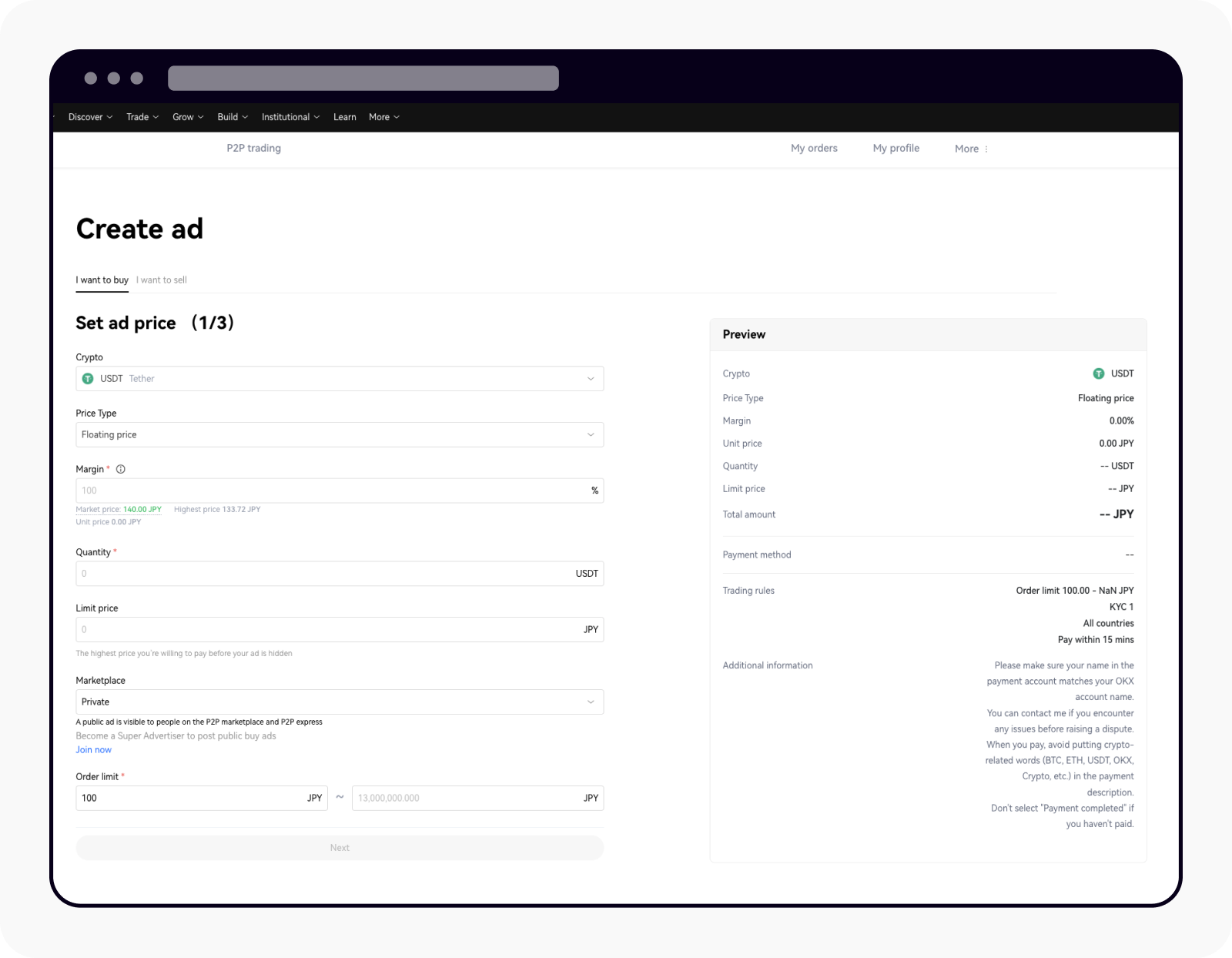Viewport: 1232px width, 958px height.
Task: Click the USDT Tether coin icon in the Crypto field
Action: 88,378
